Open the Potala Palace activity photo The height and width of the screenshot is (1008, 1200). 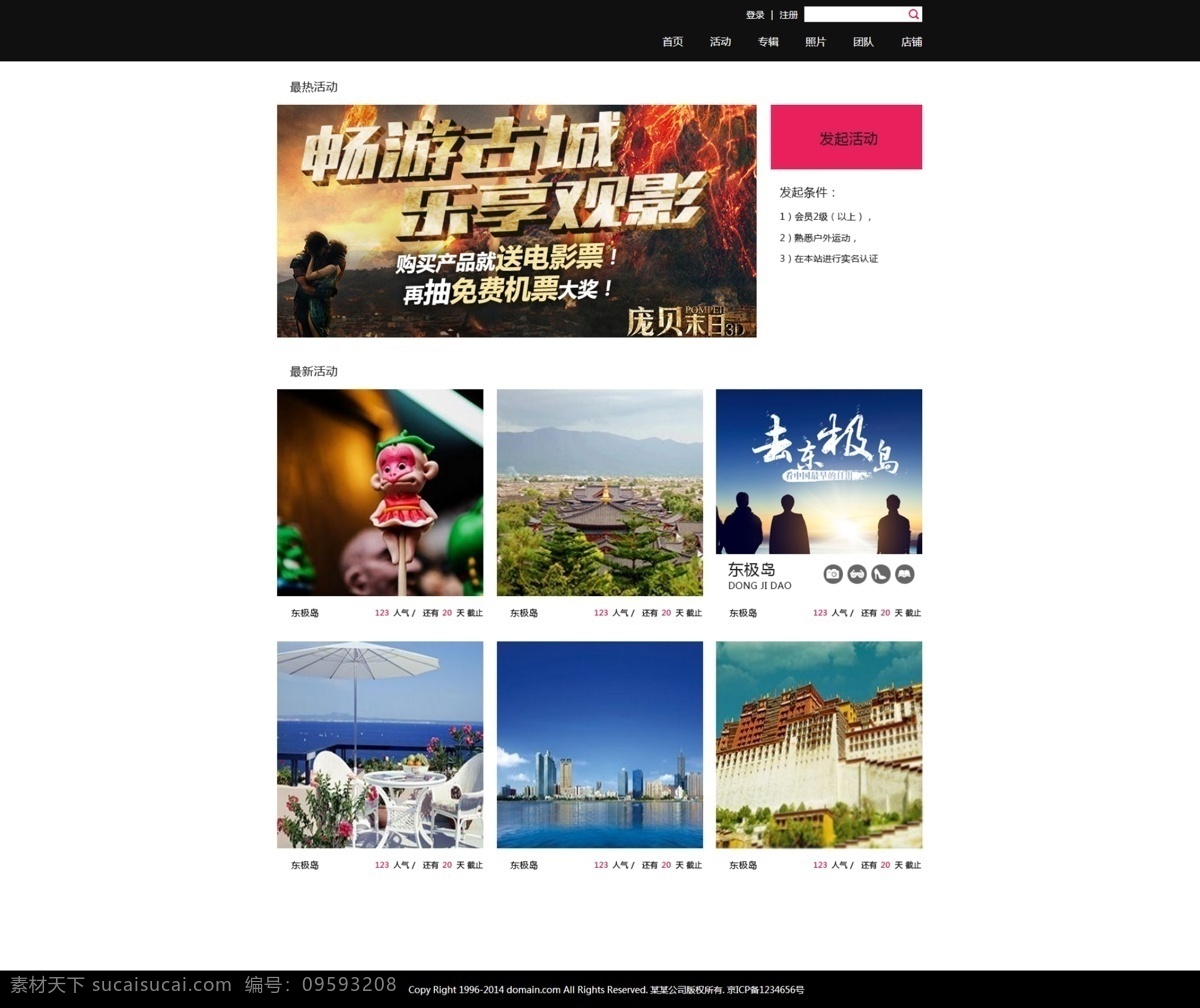tap(819, 745)
